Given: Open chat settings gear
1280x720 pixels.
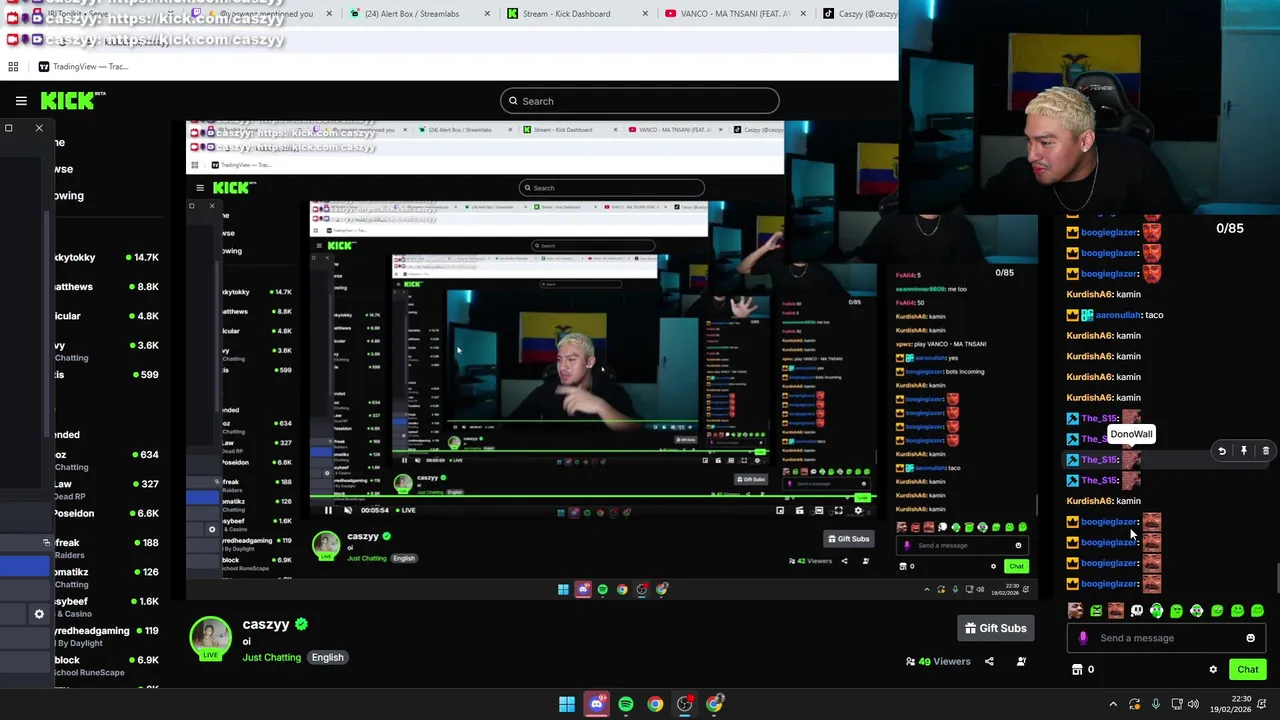Looking at the screenshot, I should coord(1213,670).
